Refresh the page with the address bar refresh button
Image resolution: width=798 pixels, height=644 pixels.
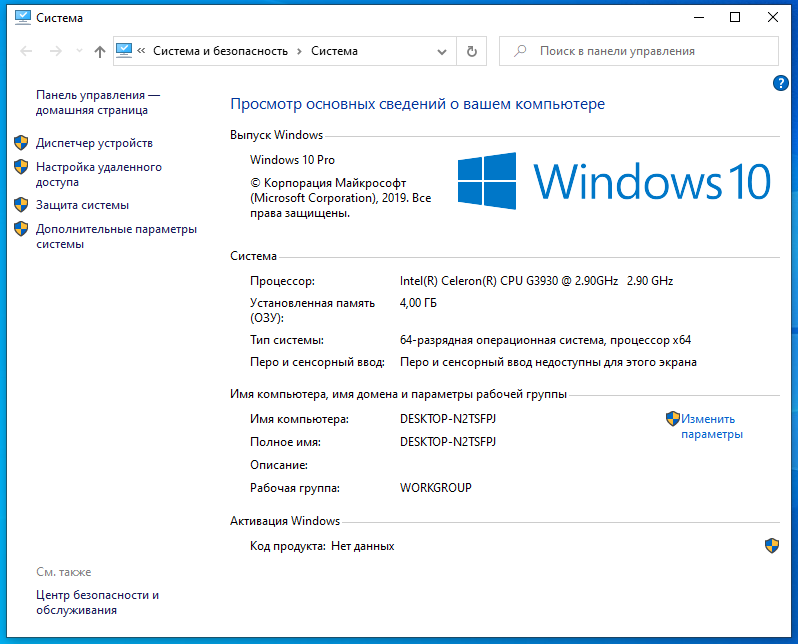pos(472,51)
